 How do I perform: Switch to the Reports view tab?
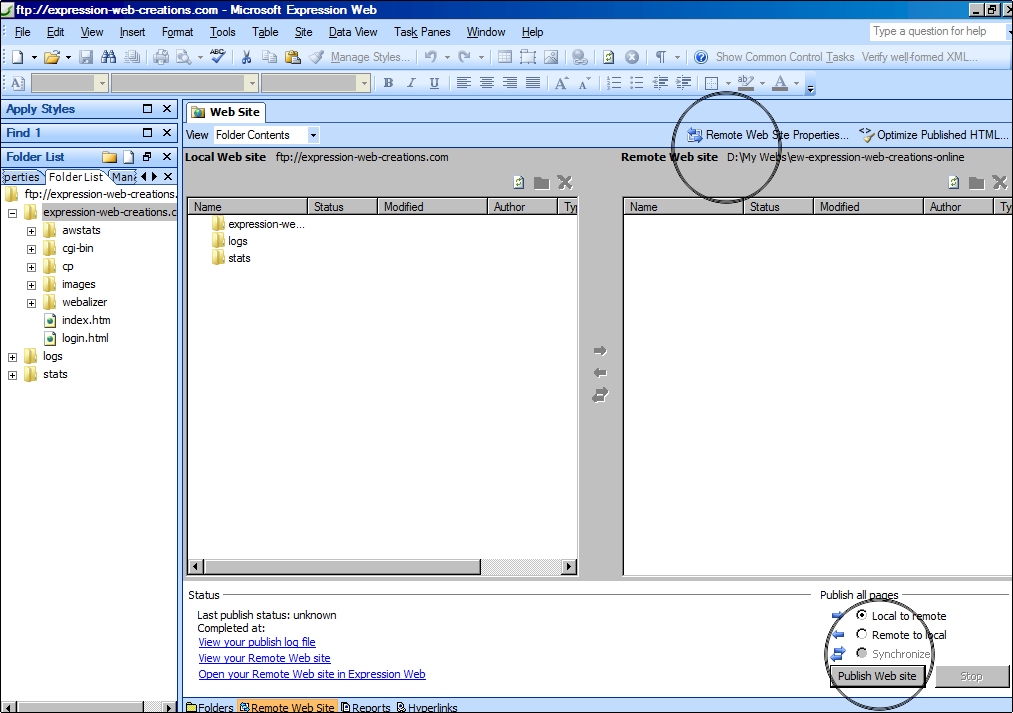click(x=366, y=707)
